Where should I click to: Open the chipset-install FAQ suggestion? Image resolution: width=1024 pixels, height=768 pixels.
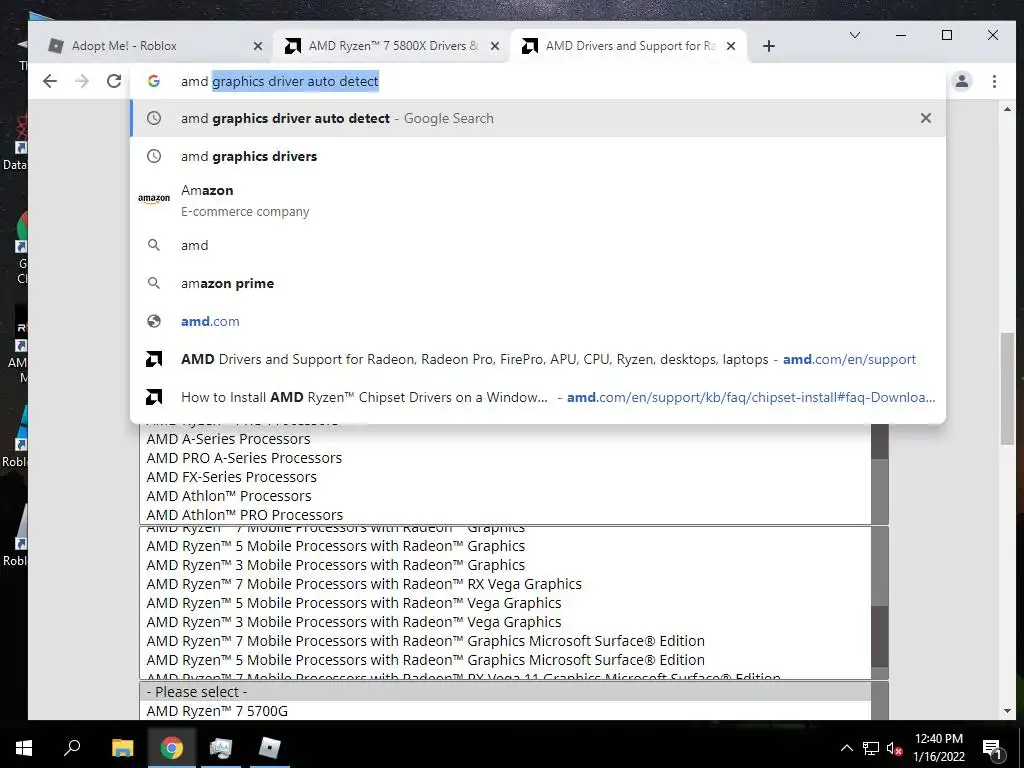click(x=538, y=397)
